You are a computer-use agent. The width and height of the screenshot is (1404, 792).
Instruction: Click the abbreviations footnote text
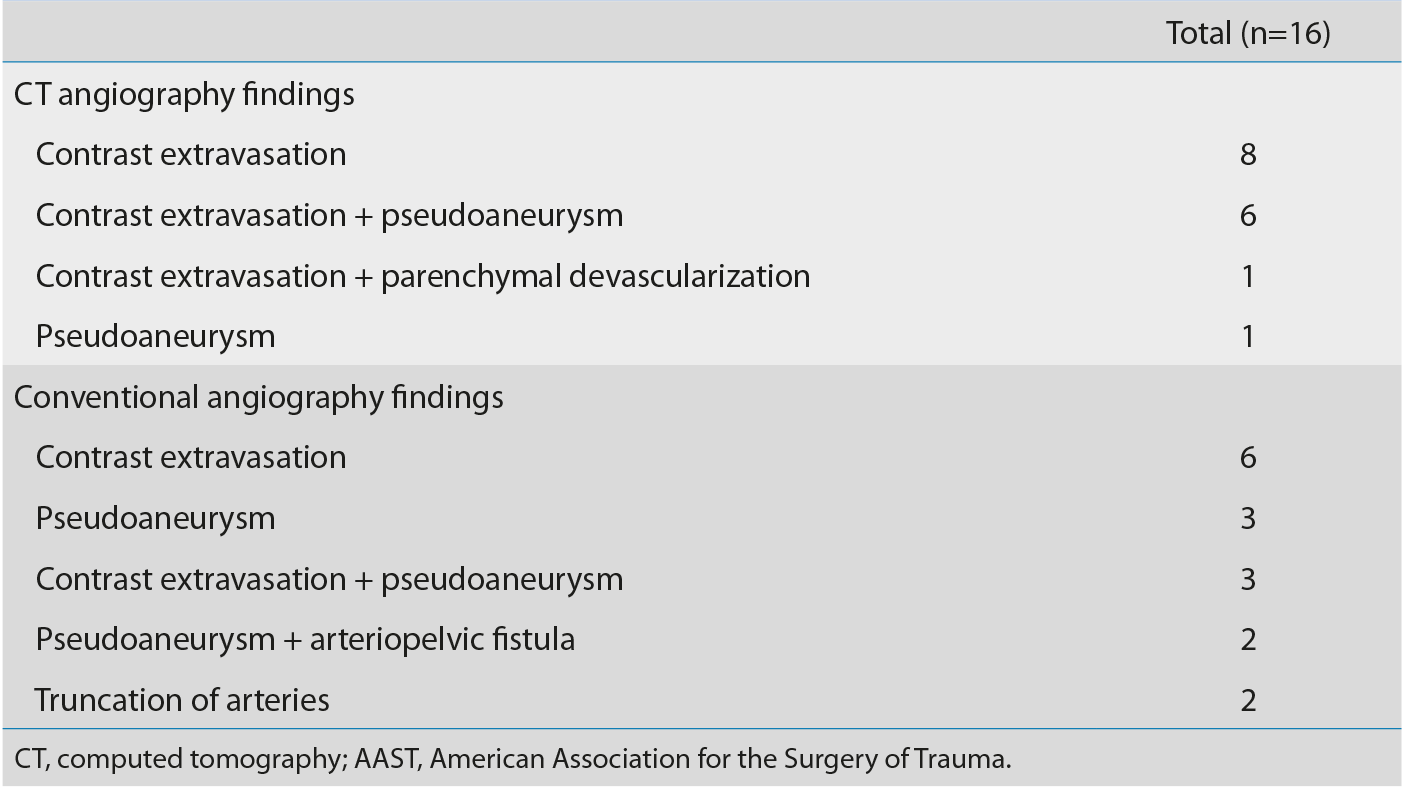click(513, 759)
